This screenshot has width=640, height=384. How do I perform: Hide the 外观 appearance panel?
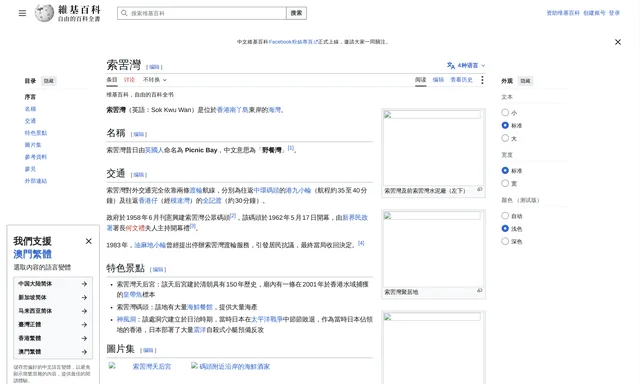tap(525, 81)
